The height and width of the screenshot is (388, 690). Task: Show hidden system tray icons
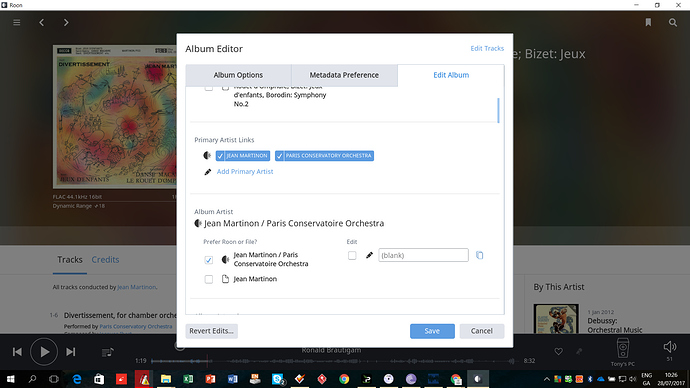click(x=547, y=379)
